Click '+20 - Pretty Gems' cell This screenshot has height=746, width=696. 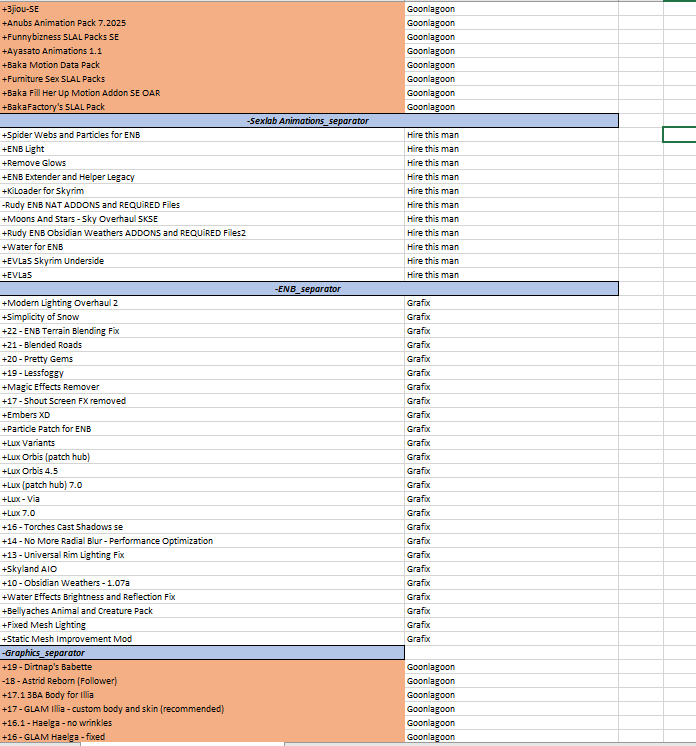(x=202, y=359)
